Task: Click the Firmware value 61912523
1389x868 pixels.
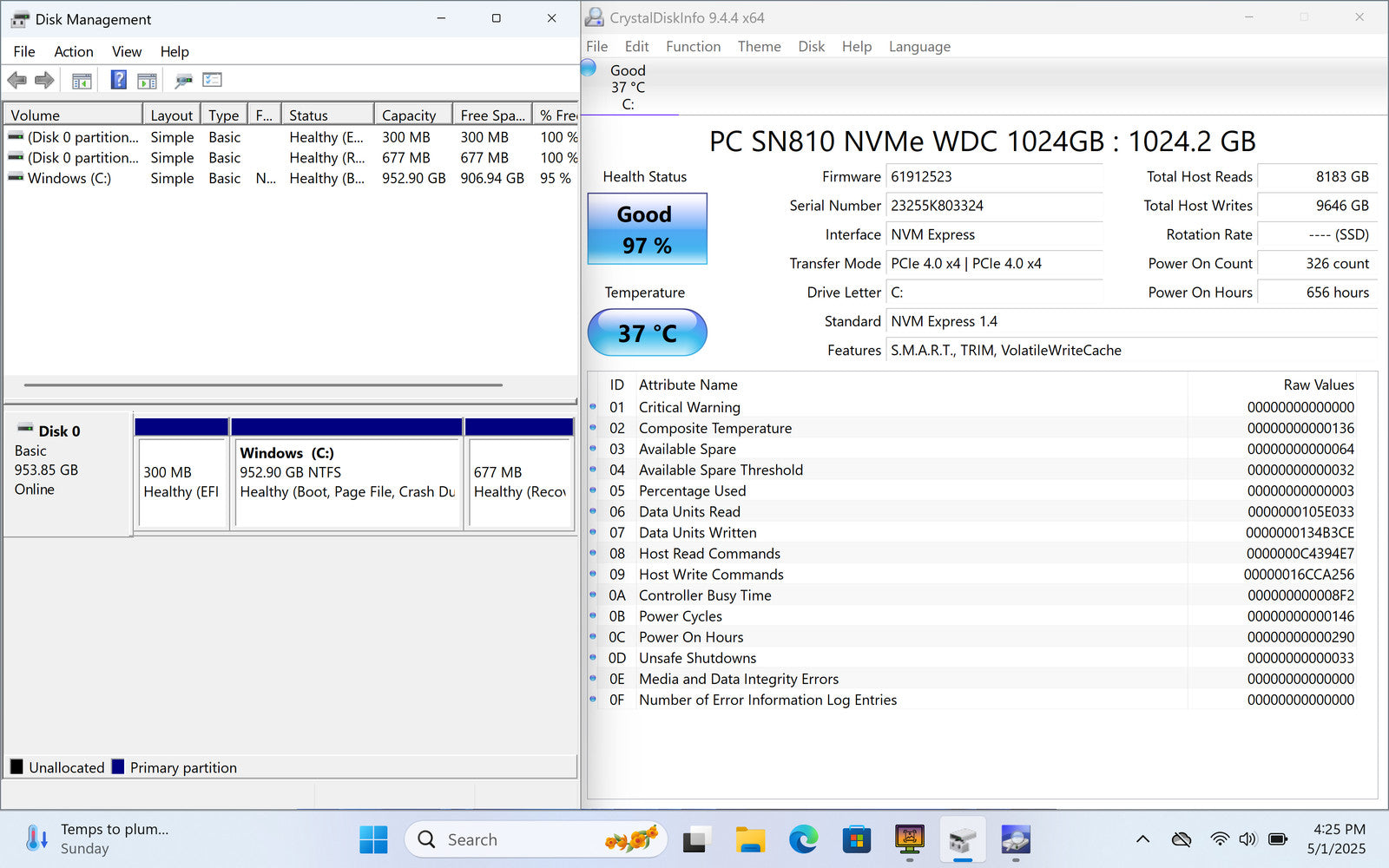Action: [921, 176]
